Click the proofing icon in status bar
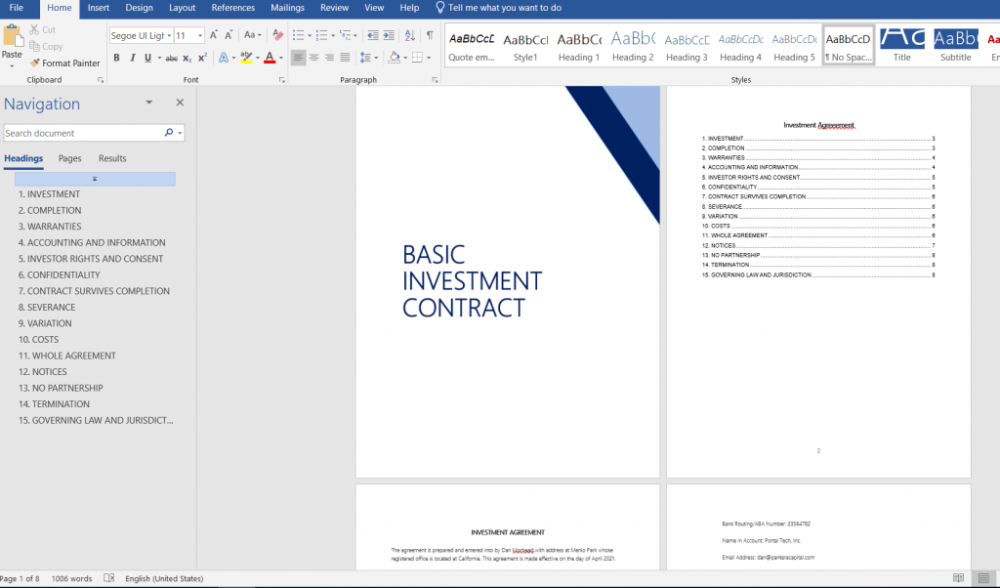The width and height of the screenshot is (1000, 588). point(109,578)
